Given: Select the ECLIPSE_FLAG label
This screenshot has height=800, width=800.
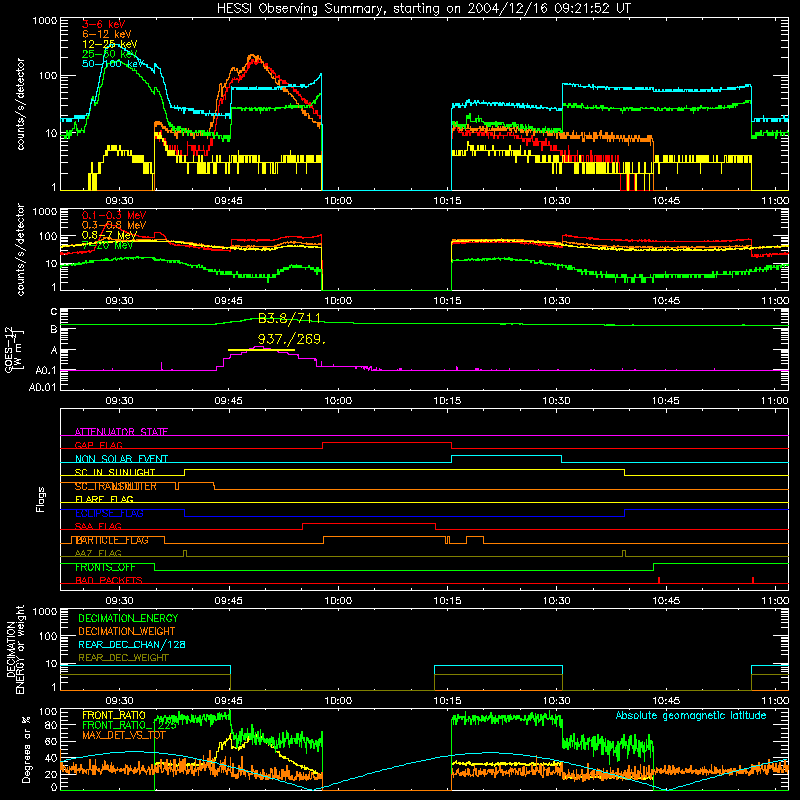Looking at the screenshot, I should tap(109, 513).
